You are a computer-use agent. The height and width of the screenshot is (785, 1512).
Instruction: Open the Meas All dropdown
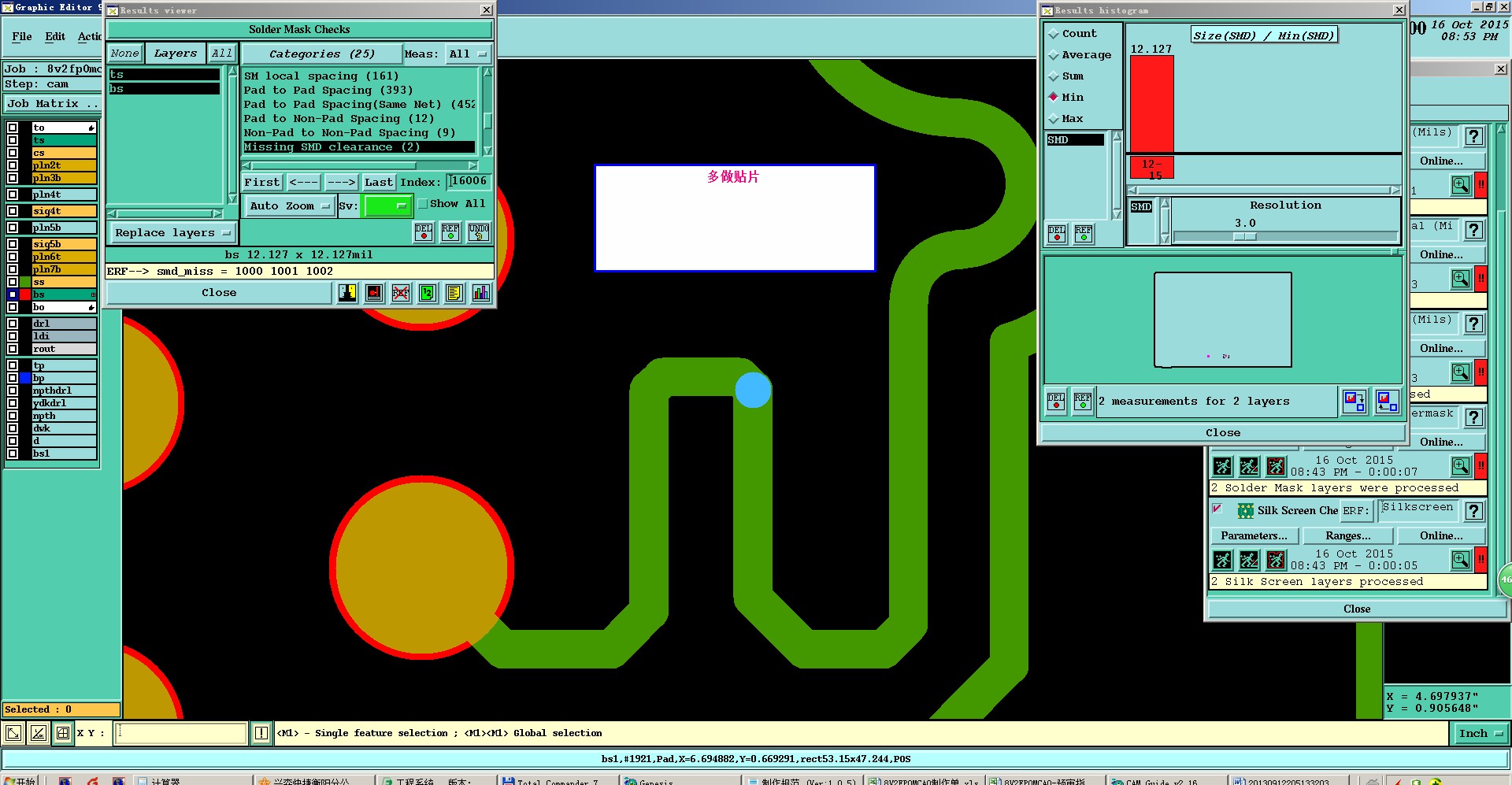coord(468,54)
